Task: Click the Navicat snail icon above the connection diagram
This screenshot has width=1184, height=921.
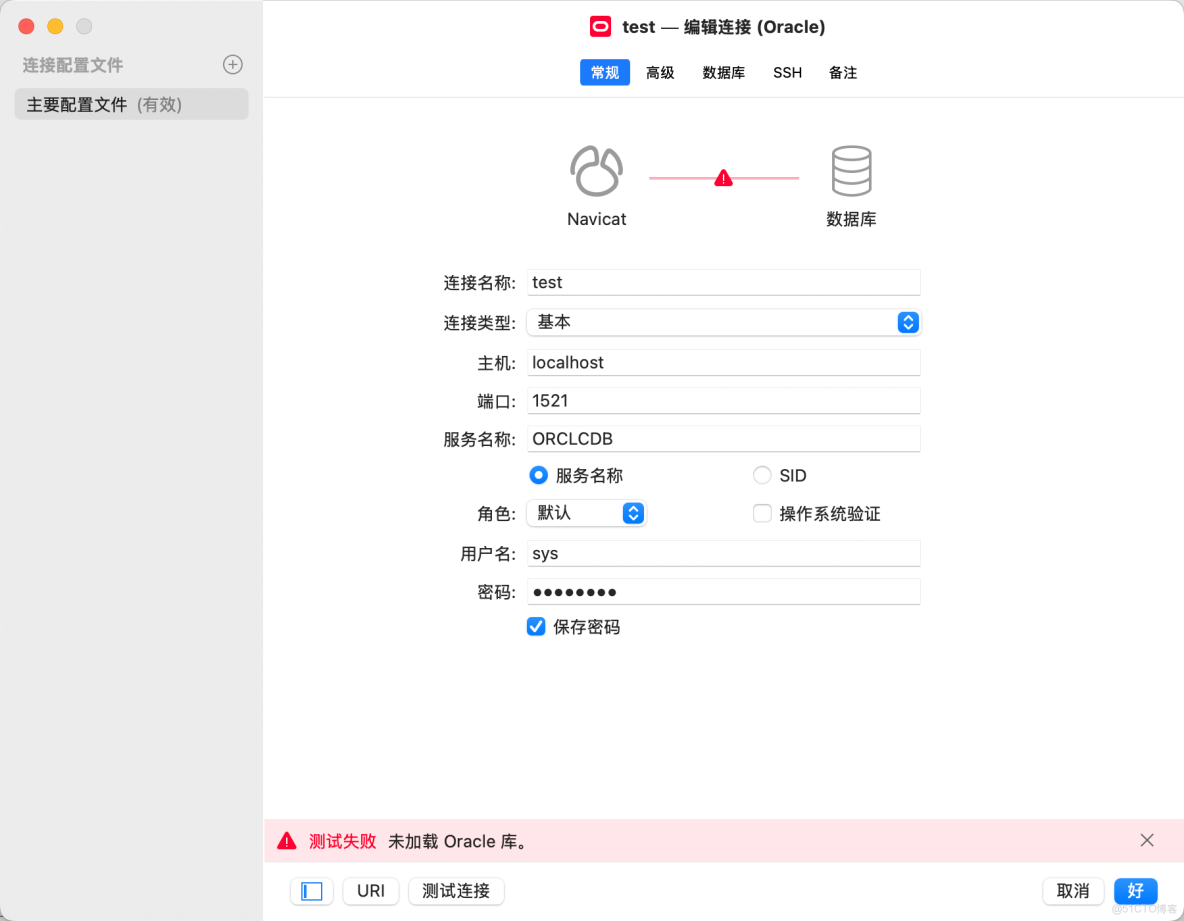Action: (x=596, y=172)
